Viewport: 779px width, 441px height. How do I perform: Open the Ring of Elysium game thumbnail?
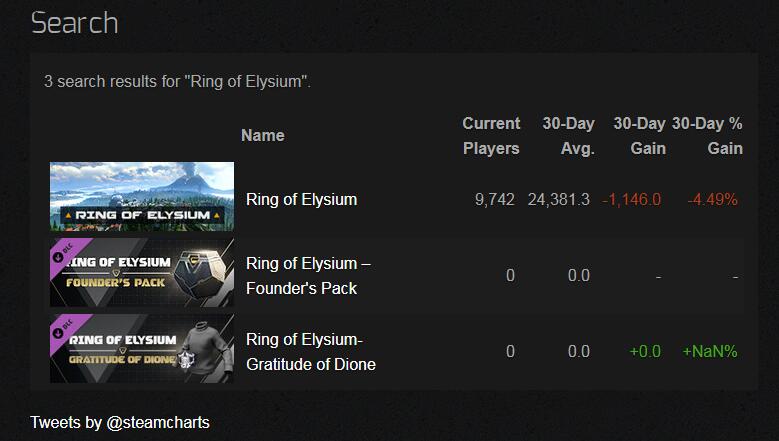point(141,197)
